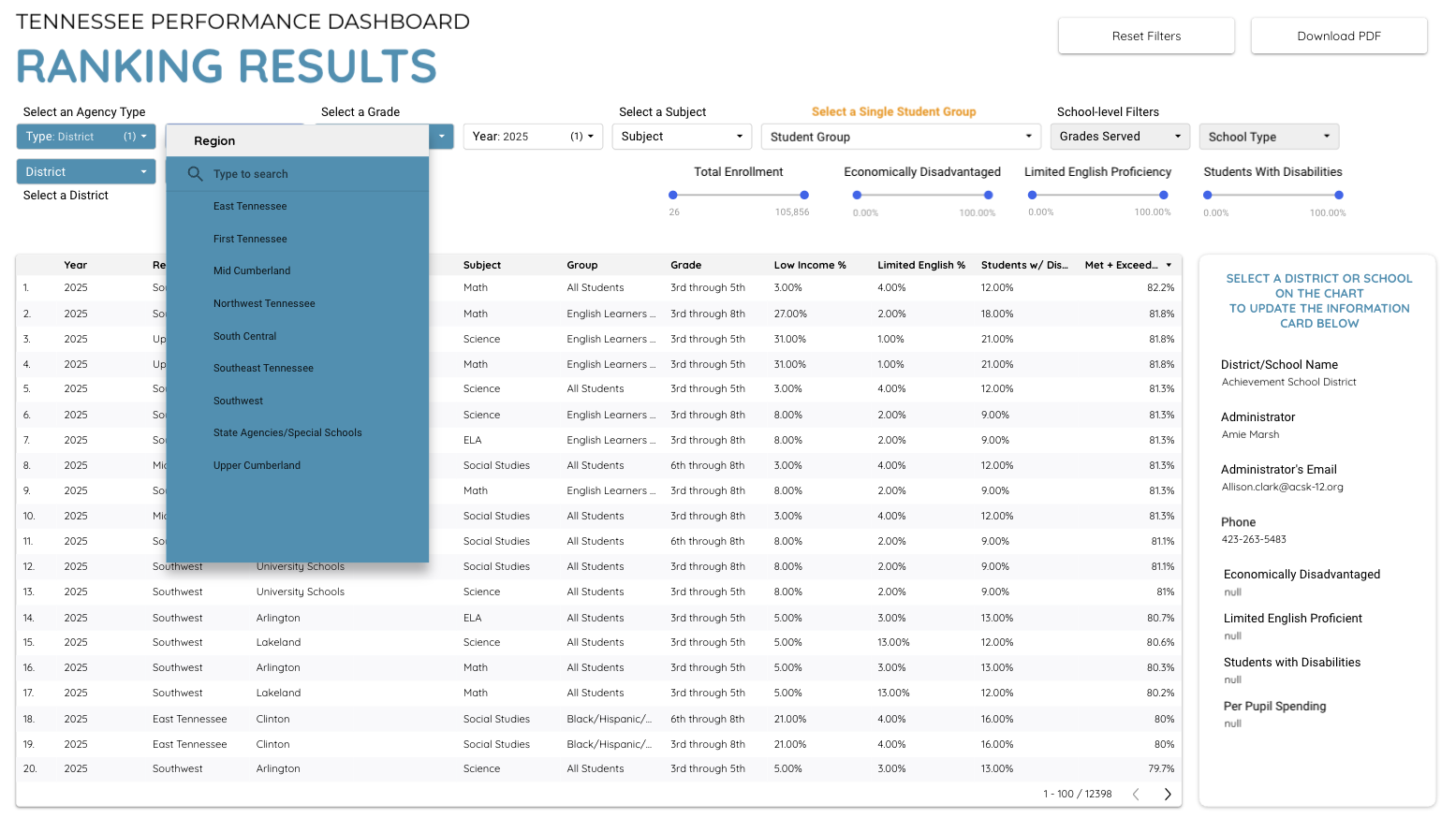Click the Region dropdown header

coord(298,140)
